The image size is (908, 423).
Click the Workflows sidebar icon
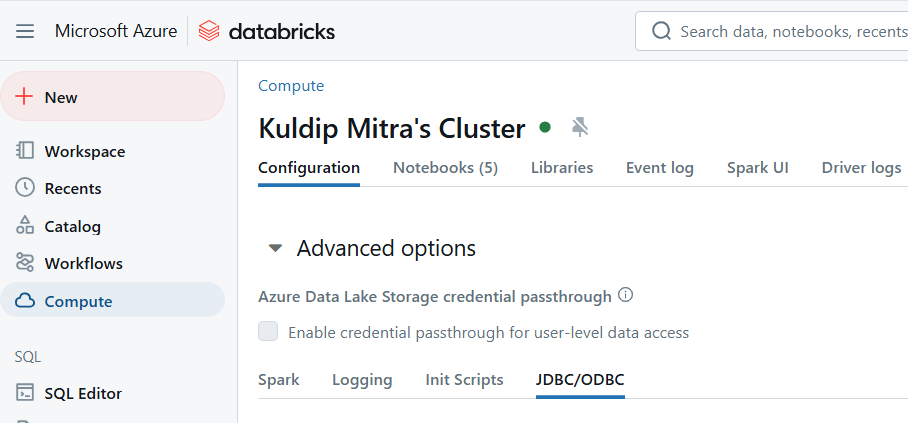tap(26, 263)
